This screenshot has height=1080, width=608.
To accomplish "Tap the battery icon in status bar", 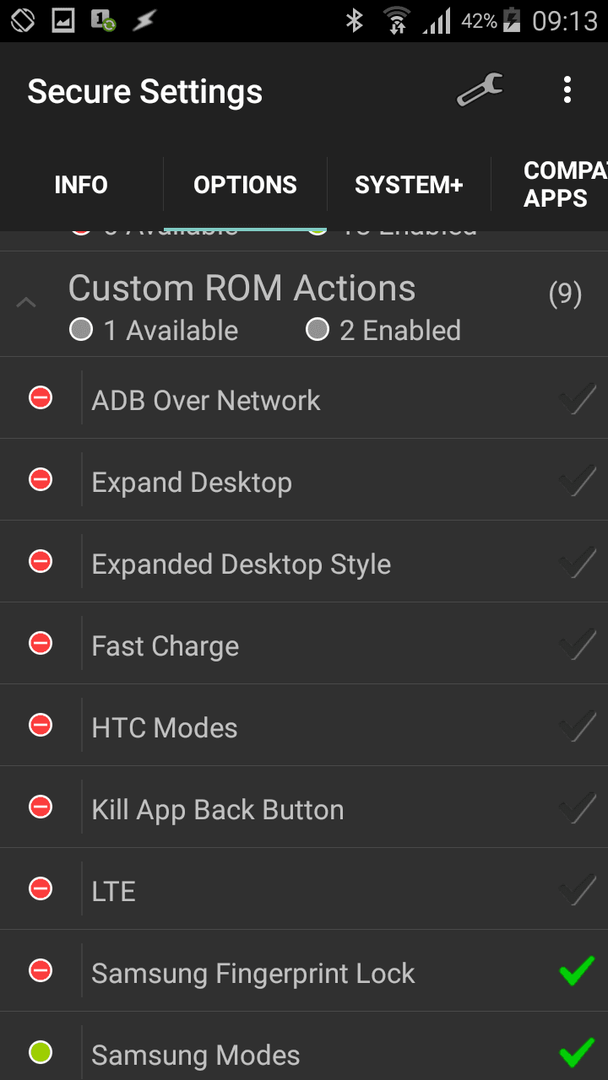I will (x=512, y=21).
